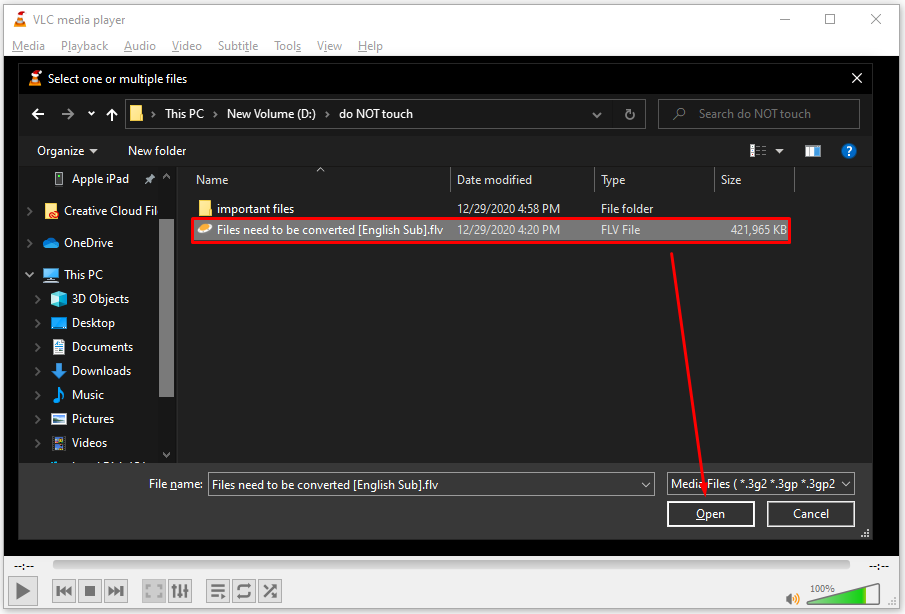
Task: Click the Cancel button
Action: click(x=810, y=514)
